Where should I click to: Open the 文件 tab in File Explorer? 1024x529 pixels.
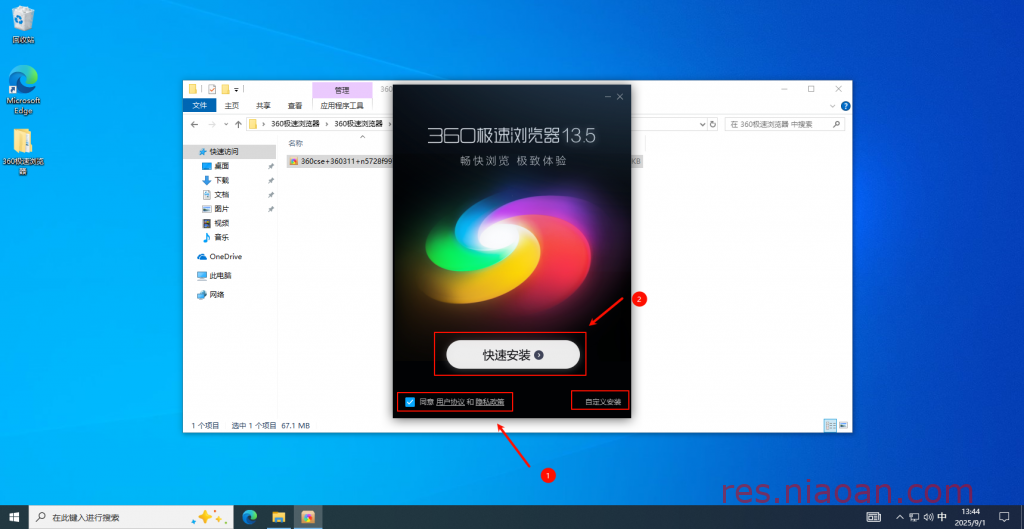click(x=200, y=105)
